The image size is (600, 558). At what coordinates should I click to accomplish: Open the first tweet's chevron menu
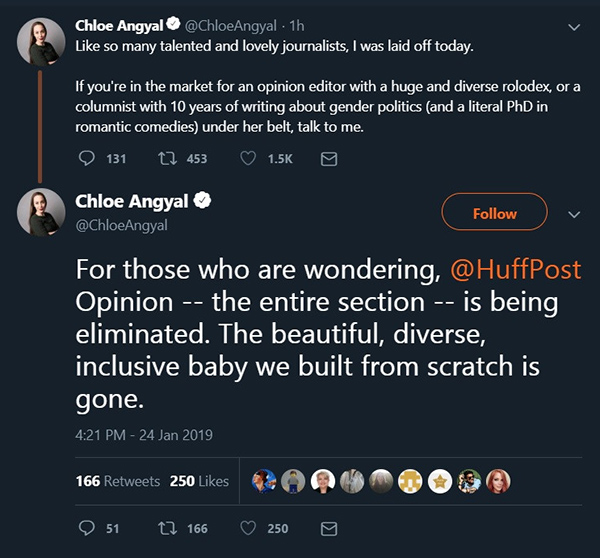(x=574, y=24)
